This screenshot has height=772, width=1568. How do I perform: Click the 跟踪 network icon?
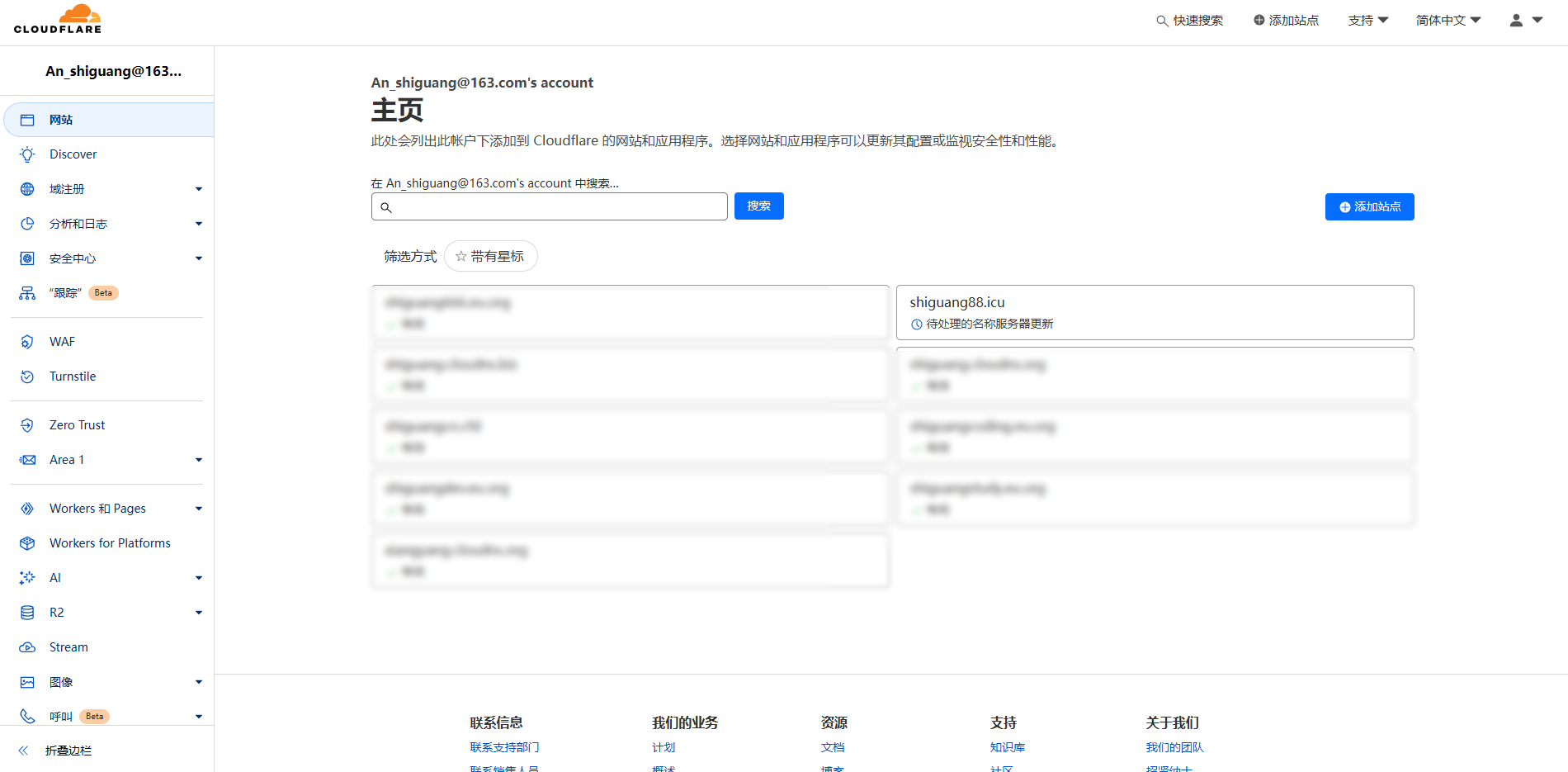27,293
